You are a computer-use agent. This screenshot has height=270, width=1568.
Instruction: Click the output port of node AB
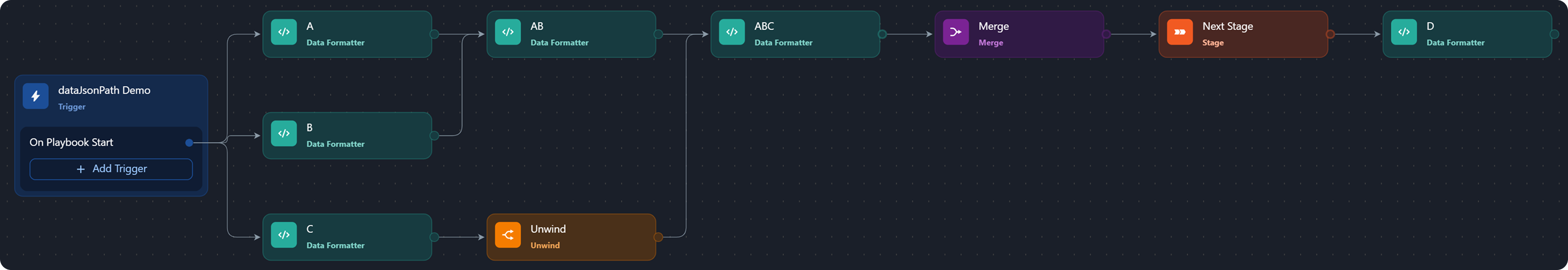click(x=658, y=34)
